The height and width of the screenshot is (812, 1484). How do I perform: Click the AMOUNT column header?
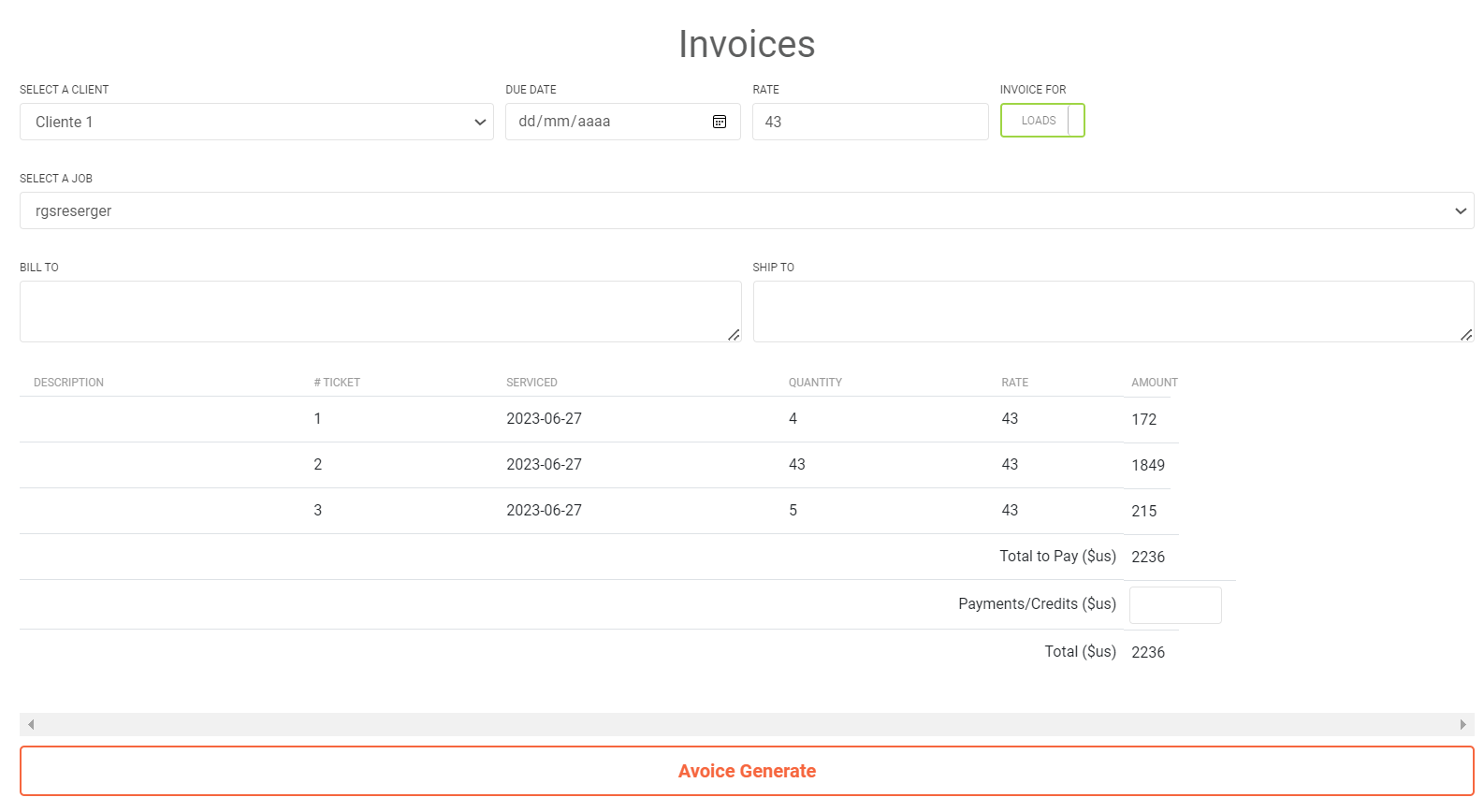tap(1155, 383)
